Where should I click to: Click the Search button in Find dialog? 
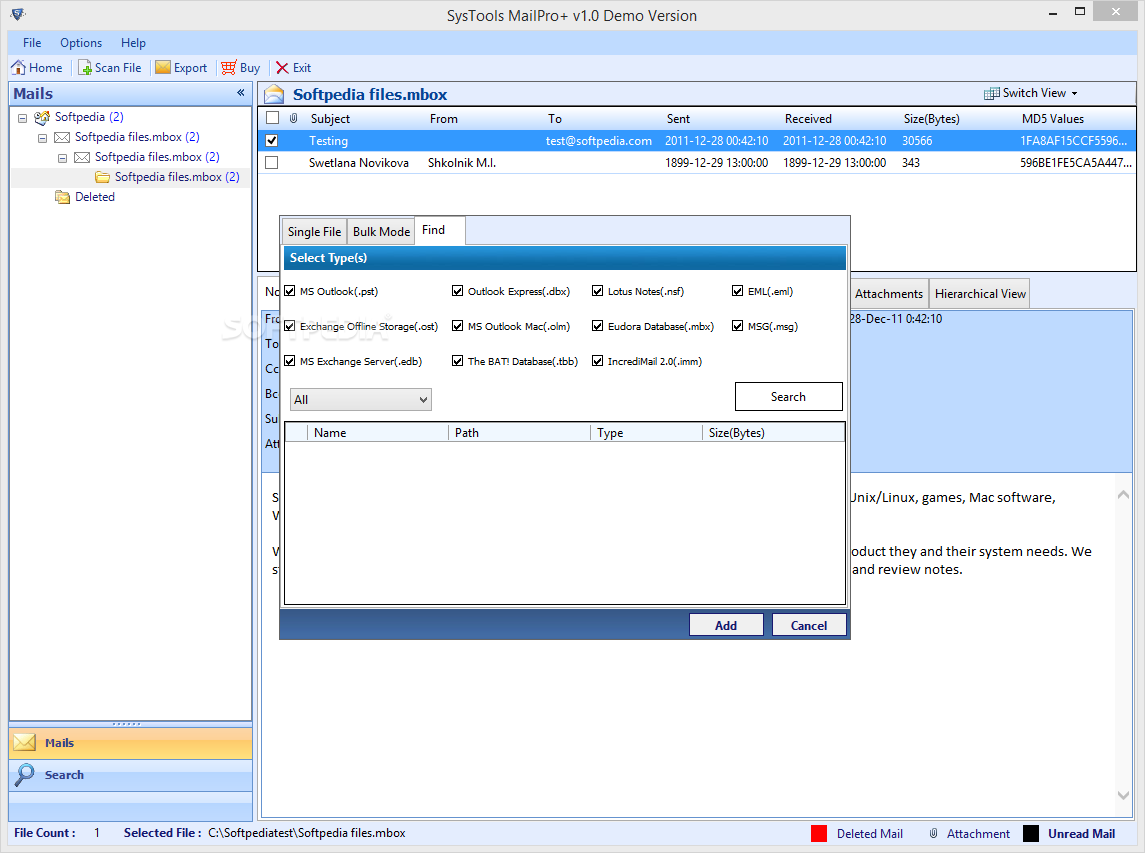[789, 397]
